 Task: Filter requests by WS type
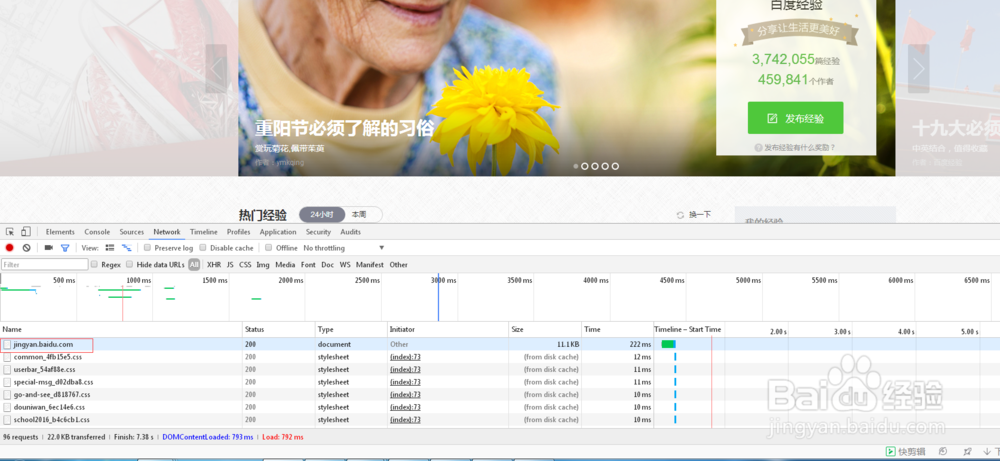pos(345,265)
